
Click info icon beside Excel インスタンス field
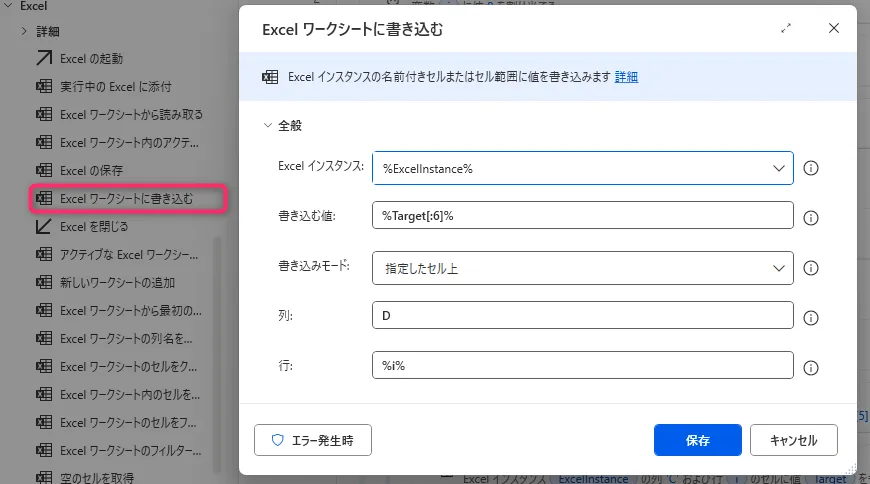tap(812, 168)
